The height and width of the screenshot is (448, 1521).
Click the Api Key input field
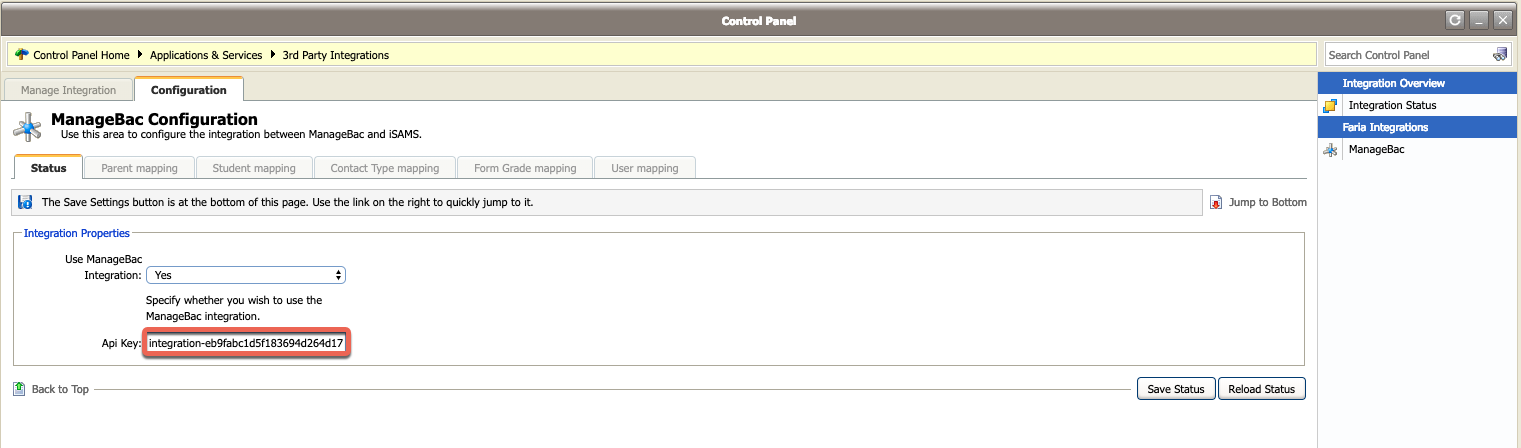tap(246, 343)
